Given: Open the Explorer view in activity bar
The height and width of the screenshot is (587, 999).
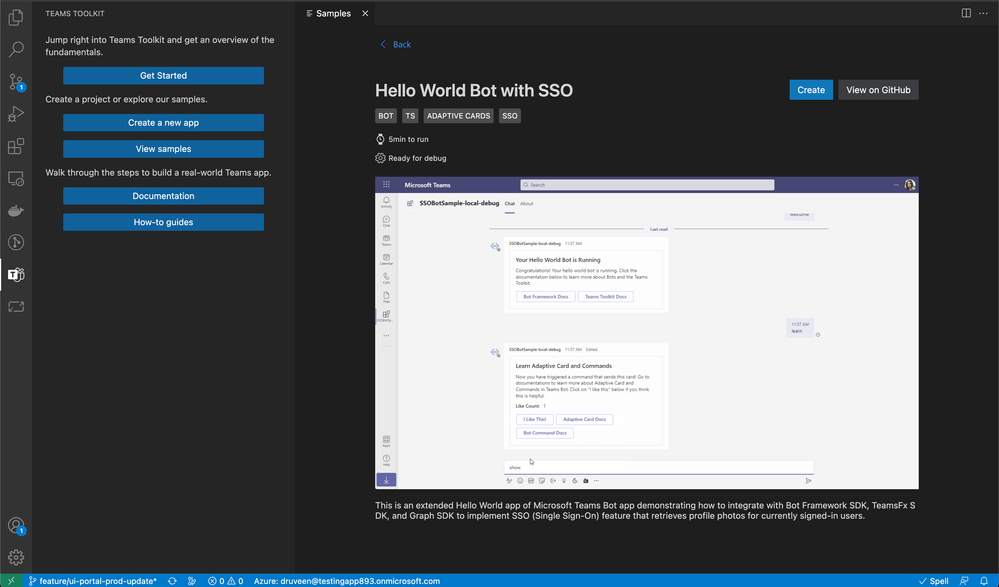Looking at the screenshot, I should click(x=16, y=17).
